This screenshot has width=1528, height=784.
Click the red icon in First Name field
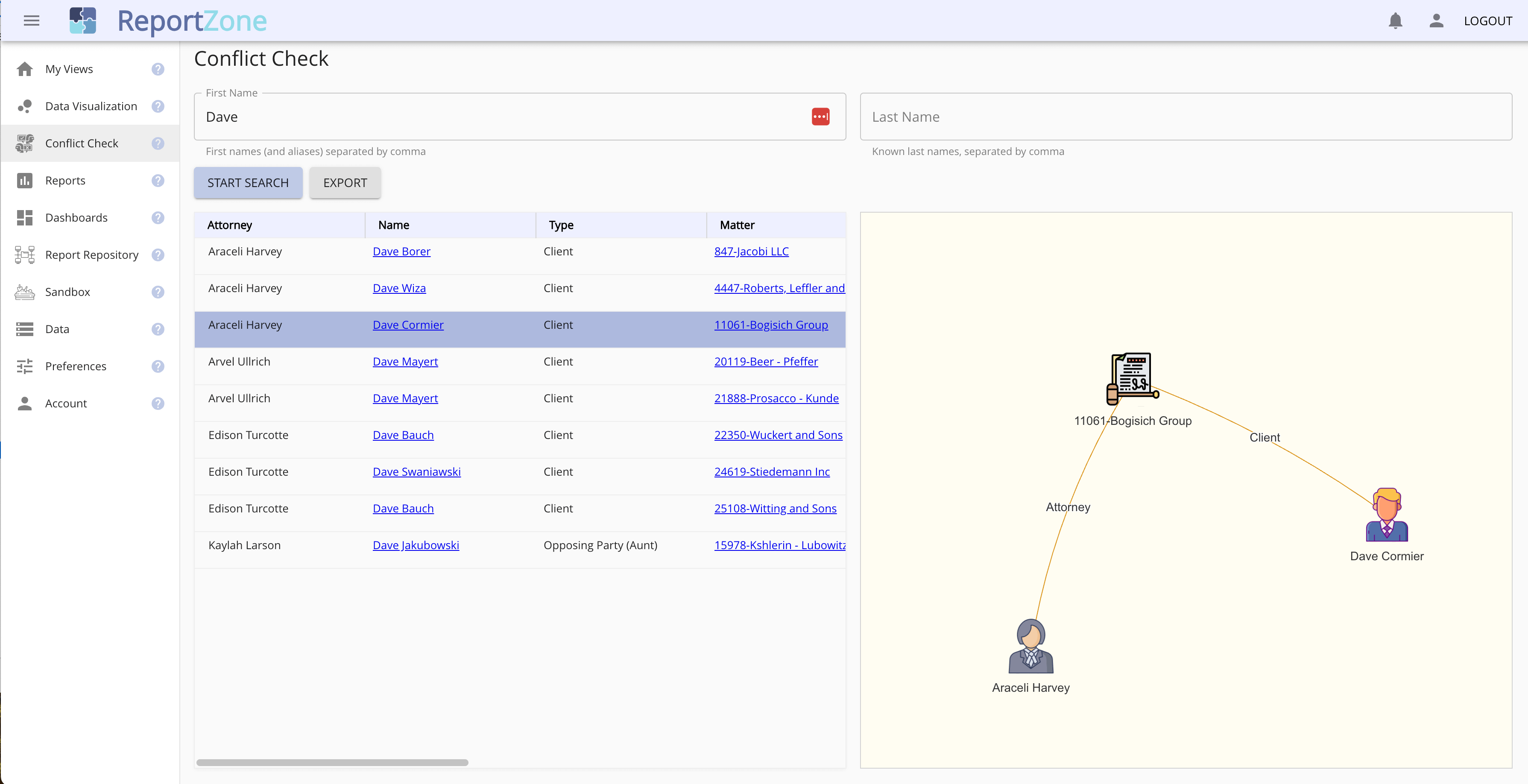pyautogui.click(x=820, y=116)
